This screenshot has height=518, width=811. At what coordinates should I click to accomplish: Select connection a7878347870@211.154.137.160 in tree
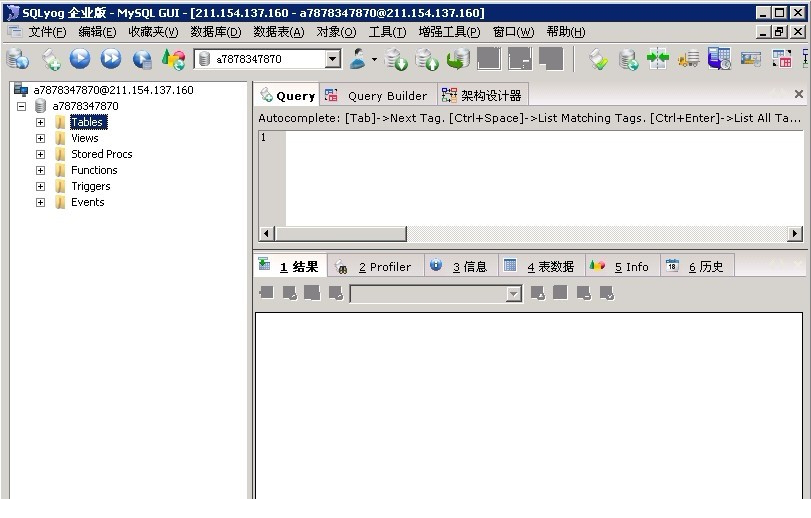tap(114, 90)
